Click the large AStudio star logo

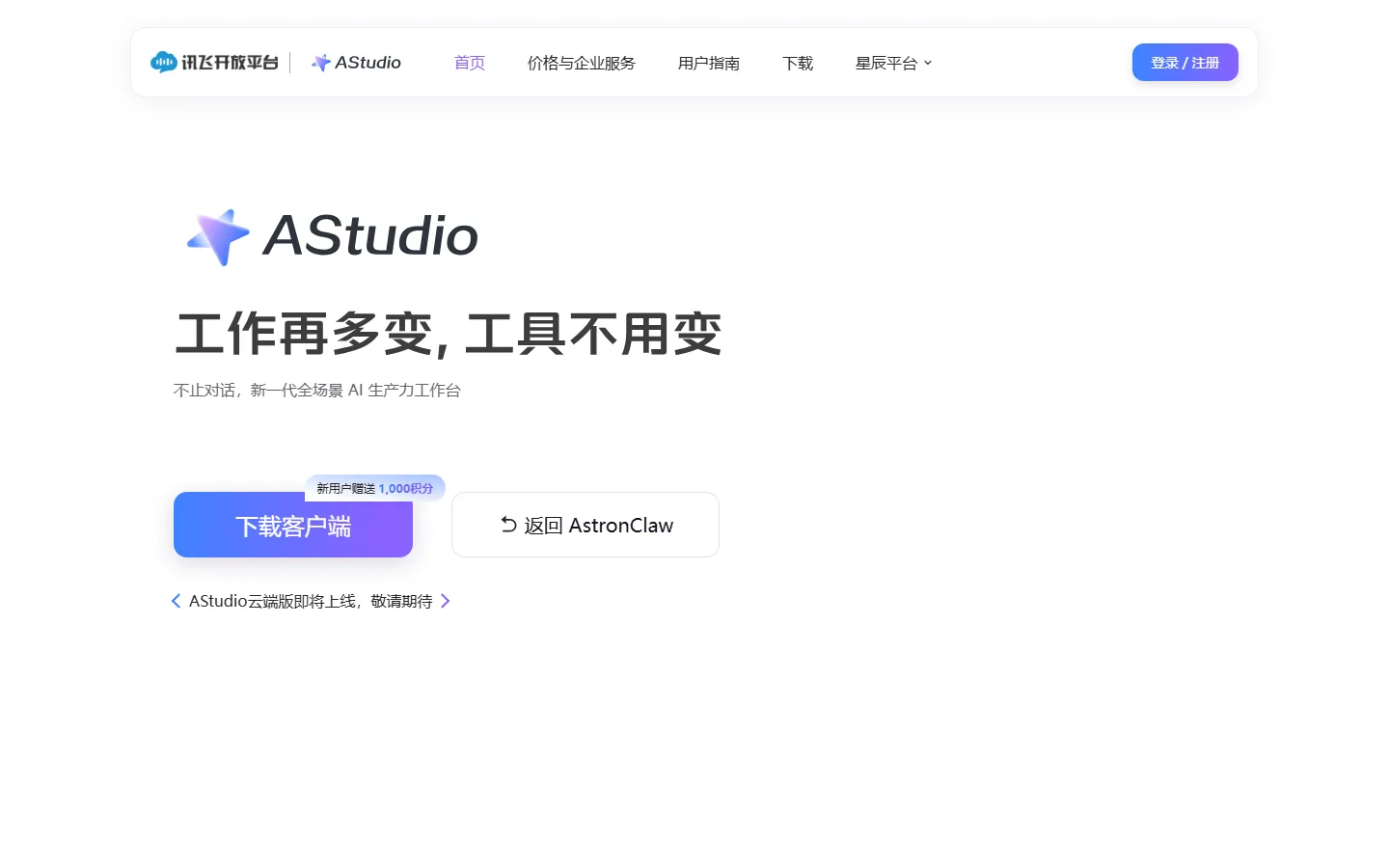click(218, 236)
